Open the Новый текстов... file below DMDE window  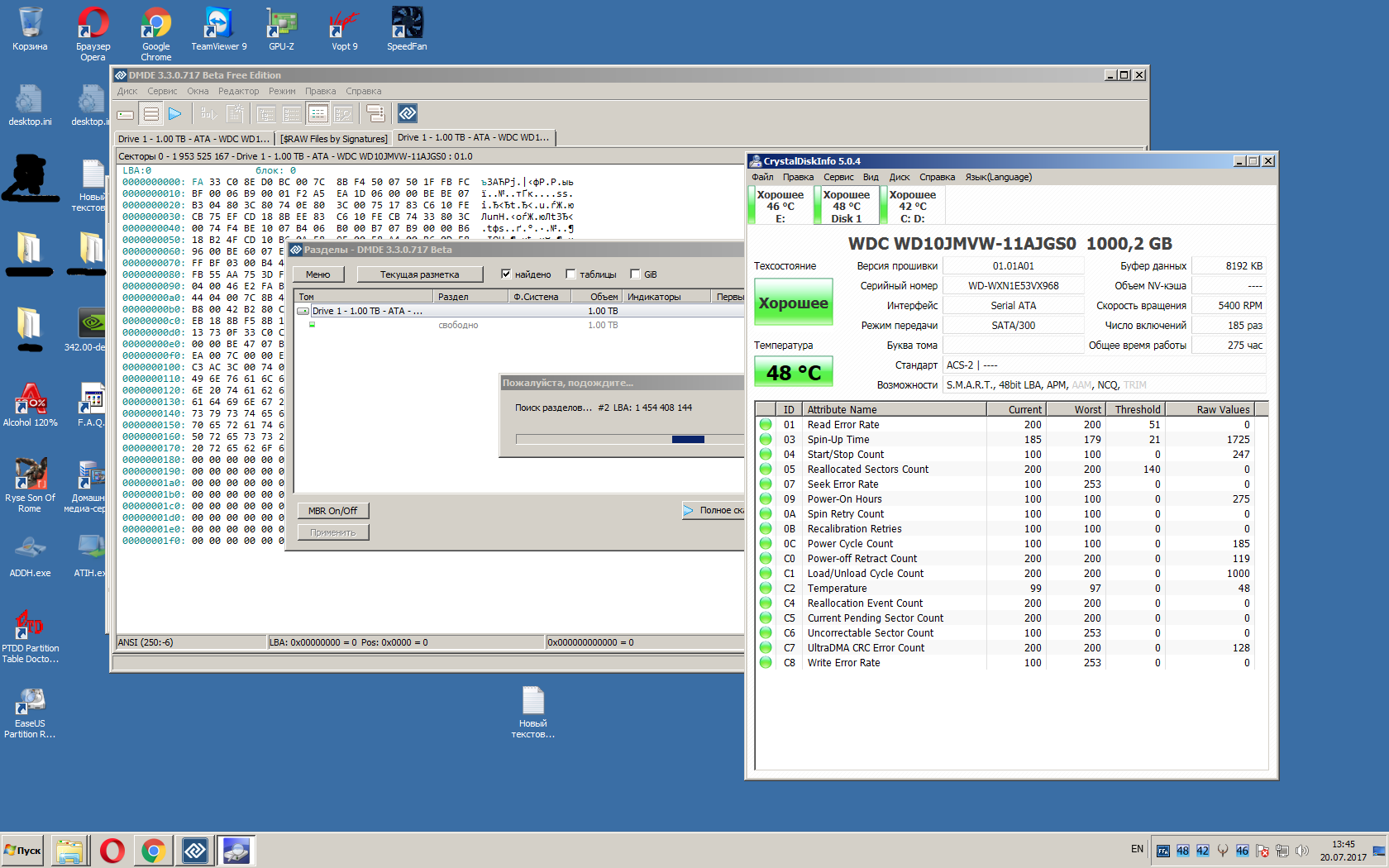533,712
